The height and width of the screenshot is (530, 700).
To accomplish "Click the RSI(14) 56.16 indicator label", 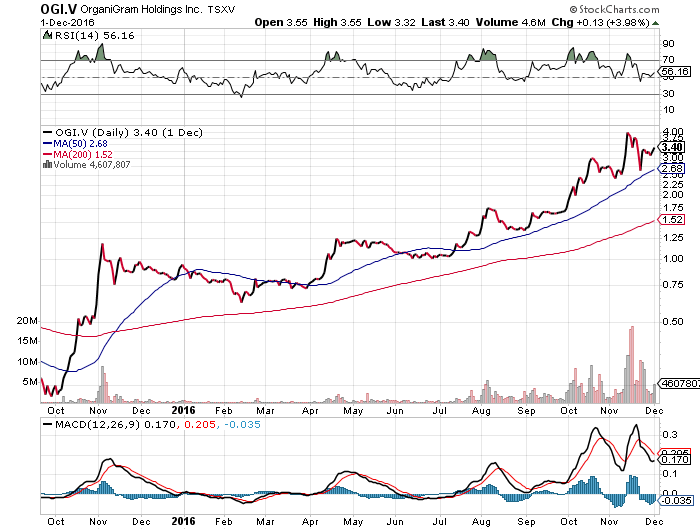I will 94,35.
